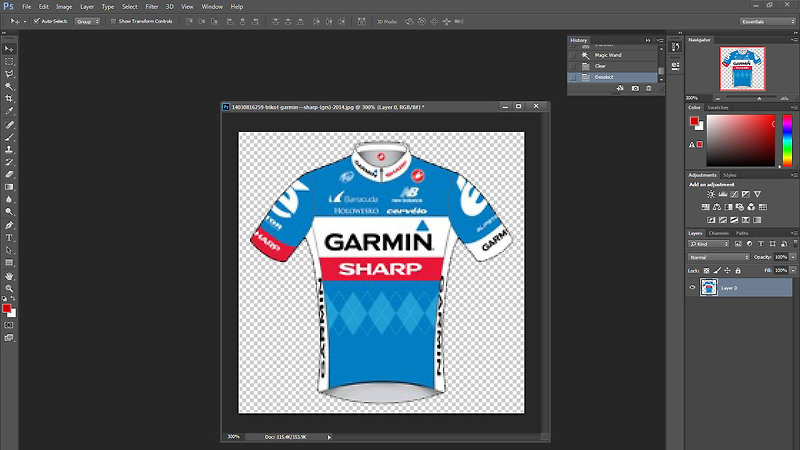Add a Levels adjustment

pos(722,194)
